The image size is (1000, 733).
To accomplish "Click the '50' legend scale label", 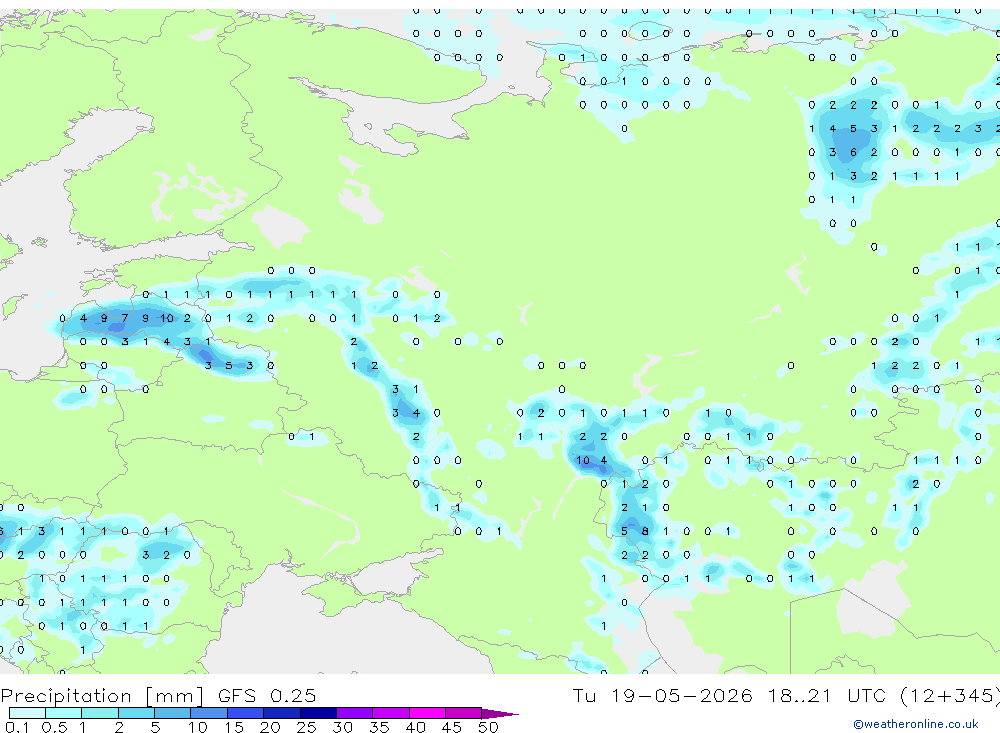I will 488,727.
